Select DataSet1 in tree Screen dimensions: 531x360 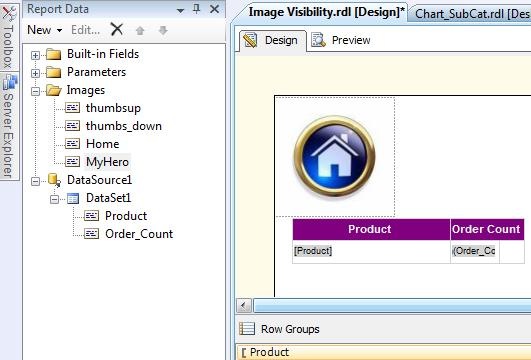[x=108, y=198]
